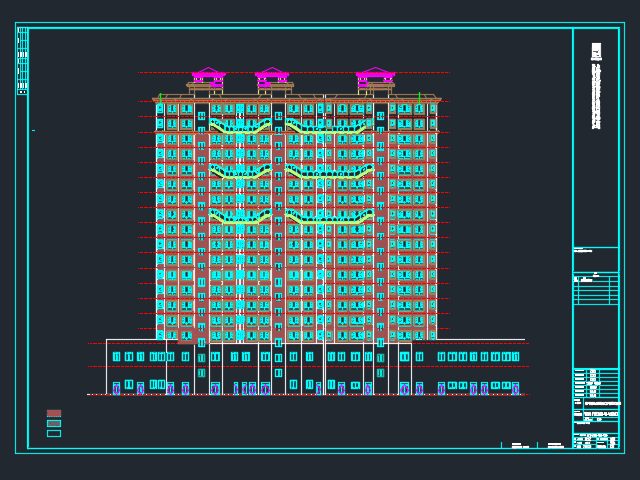640x480 pixels.
Task: Click lowest right yellow wavy balcony band
Action: [x=330, y=216]
